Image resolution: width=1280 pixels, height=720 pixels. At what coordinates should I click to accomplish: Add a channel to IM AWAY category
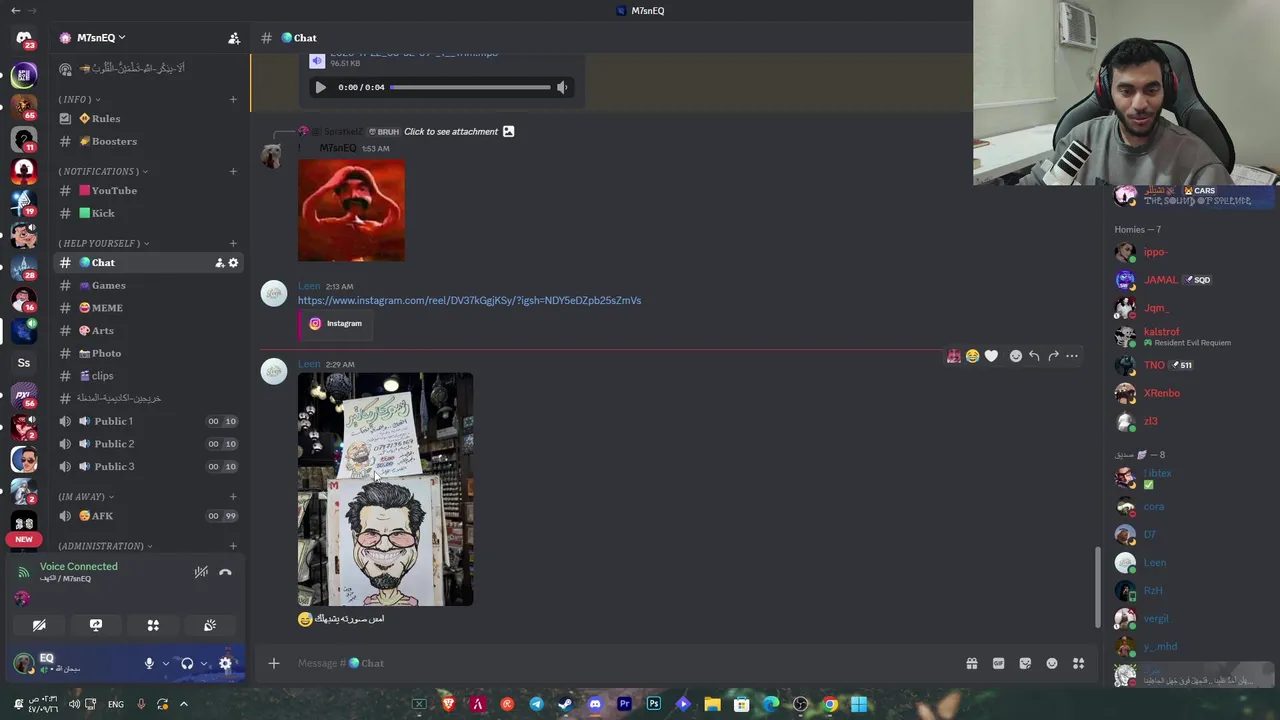tap(233, 496)
